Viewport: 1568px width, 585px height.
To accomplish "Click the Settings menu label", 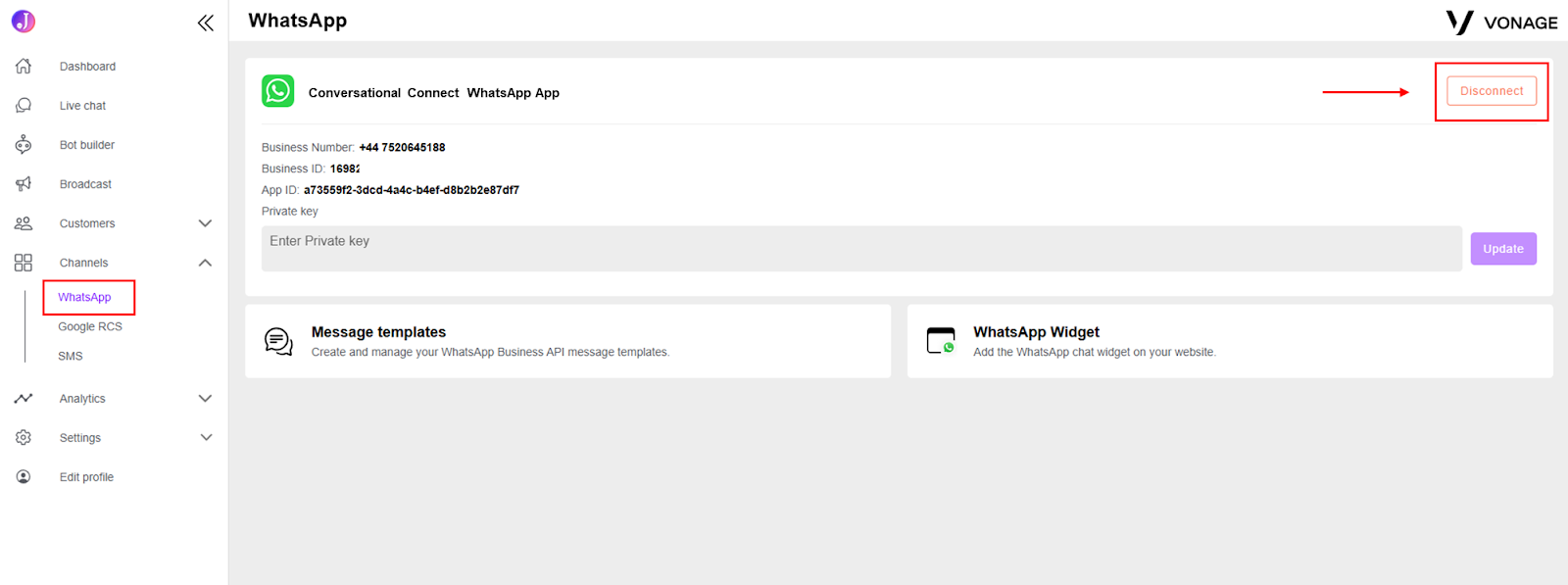I will [80, 438].
